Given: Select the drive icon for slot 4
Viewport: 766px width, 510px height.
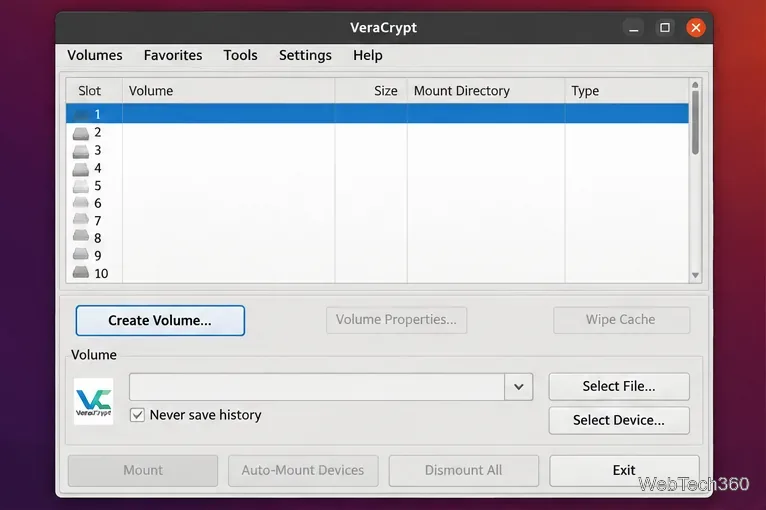Looking at the screenshot, I should (x=81, y=169).
